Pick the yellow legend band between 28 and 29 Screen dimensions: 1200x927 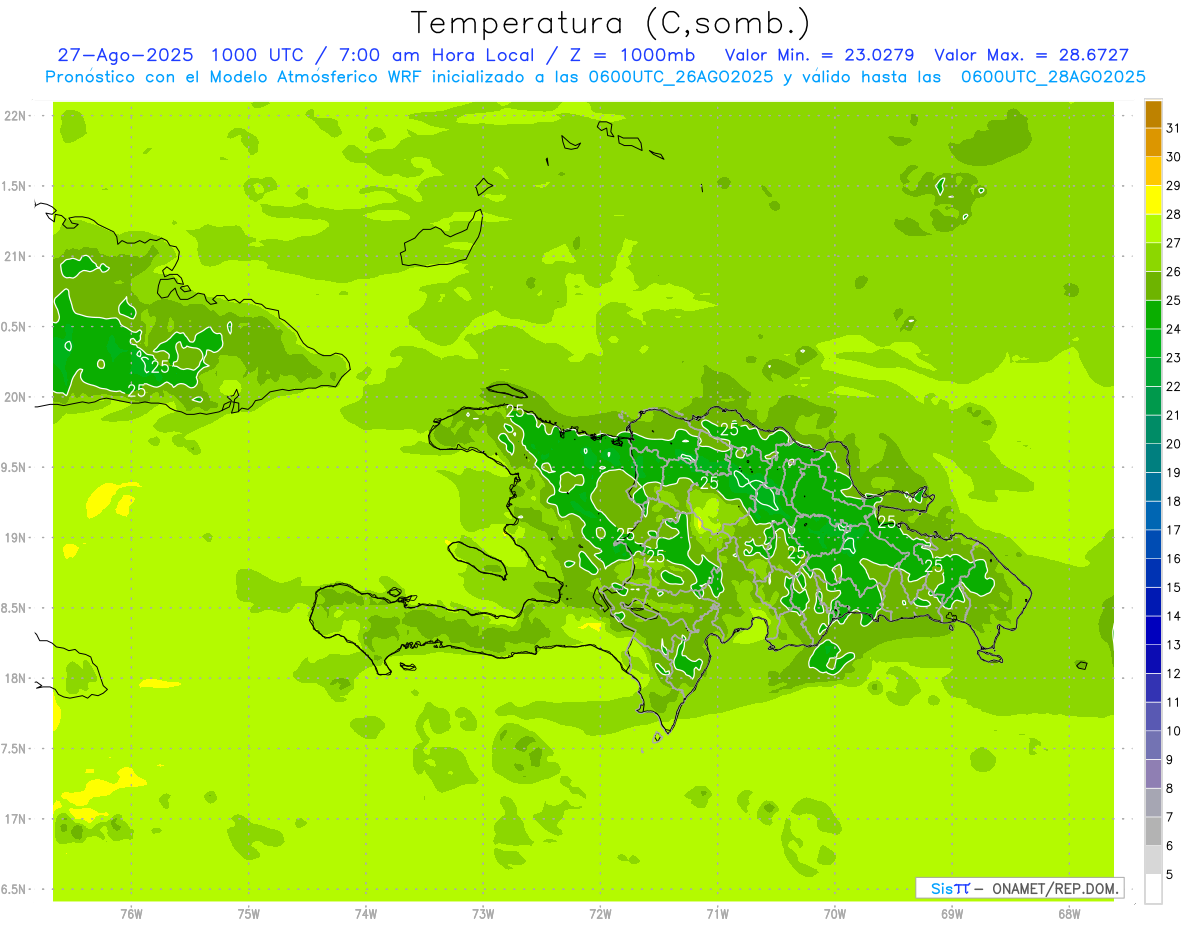[x=1153, y=199]
